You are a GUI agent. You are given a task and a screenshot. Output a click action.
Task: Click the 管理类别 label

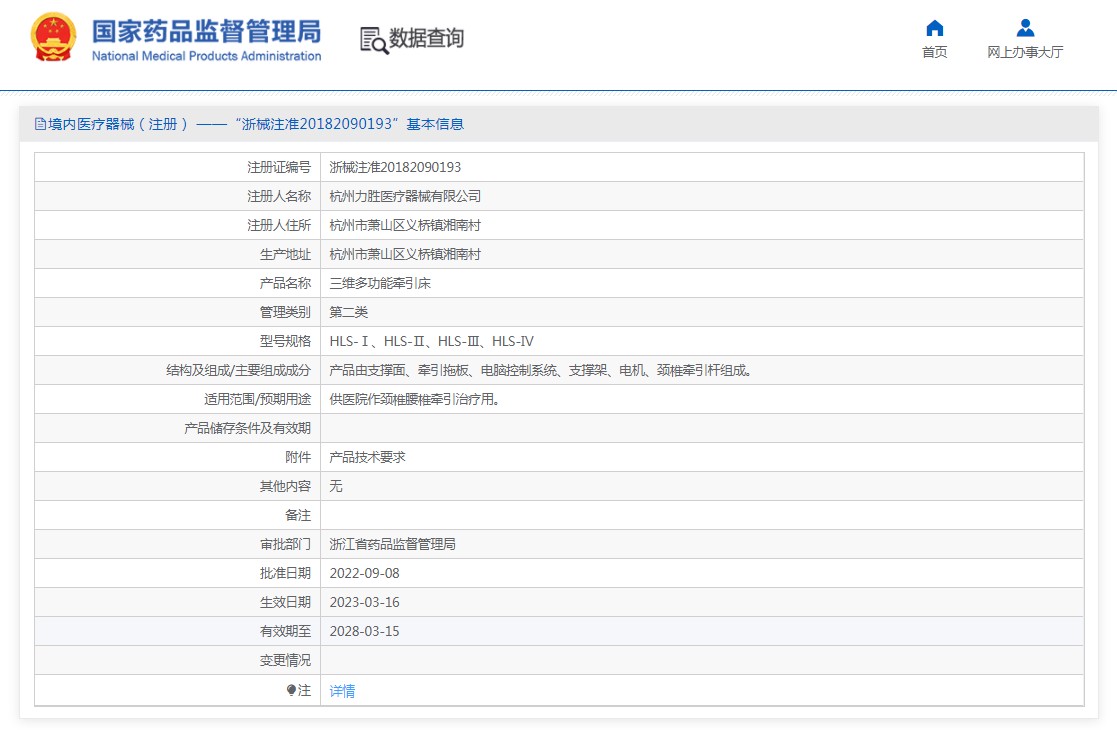coord(285,313)
